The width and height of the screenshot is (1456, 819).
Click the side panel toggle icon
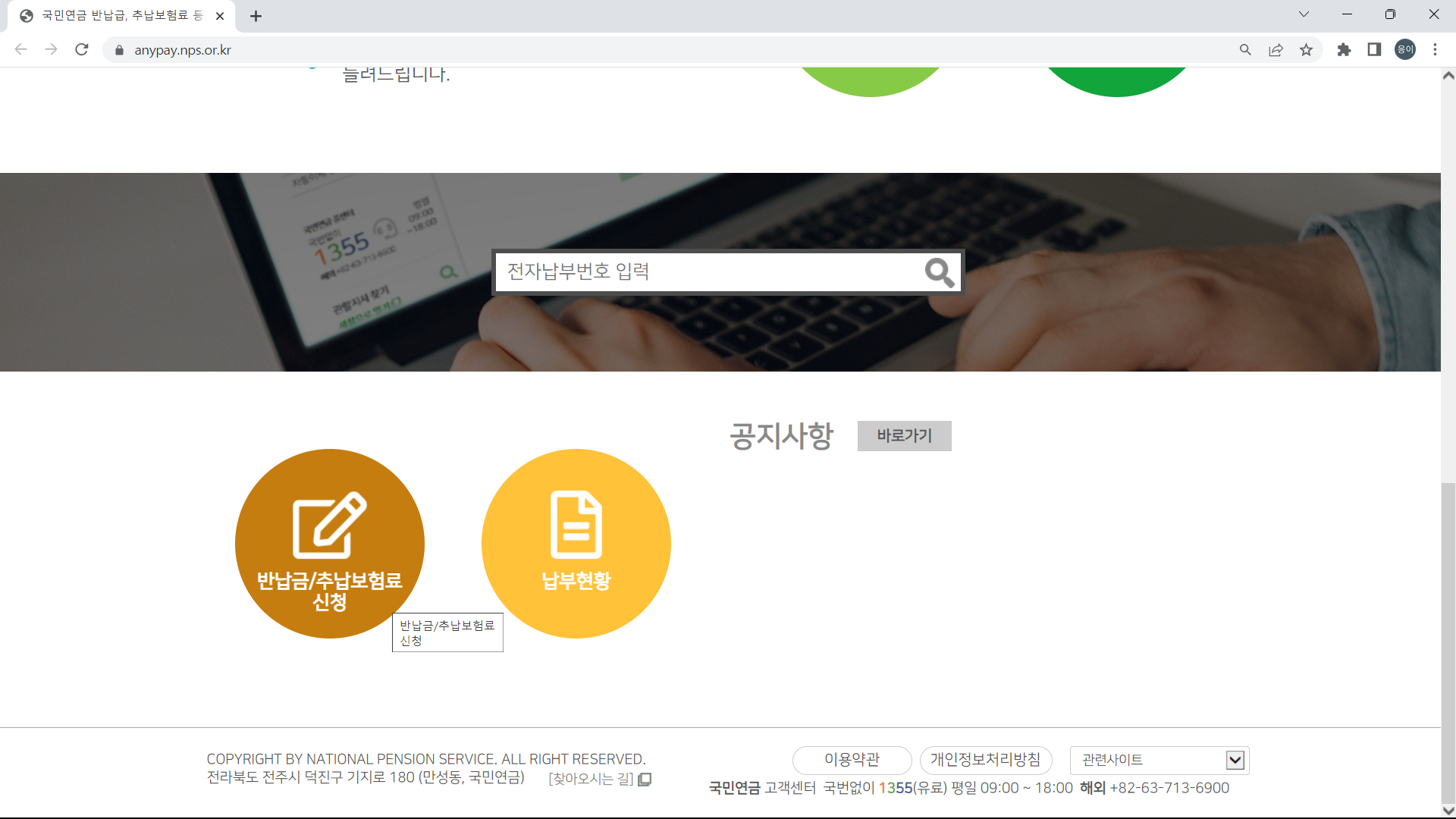point(1374,49)
